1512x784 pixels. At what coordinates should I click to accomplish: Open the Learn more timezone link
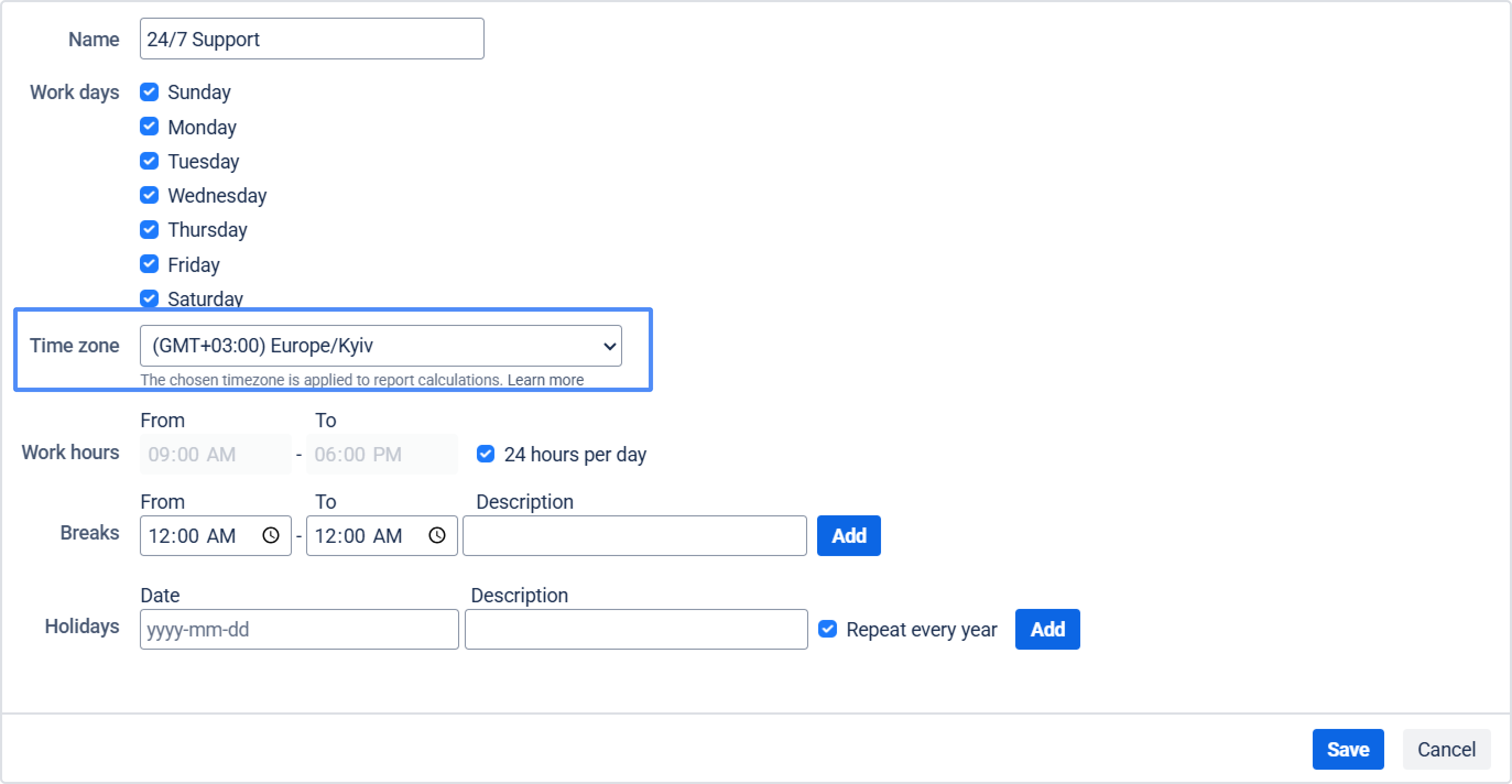tap(545, 380)
